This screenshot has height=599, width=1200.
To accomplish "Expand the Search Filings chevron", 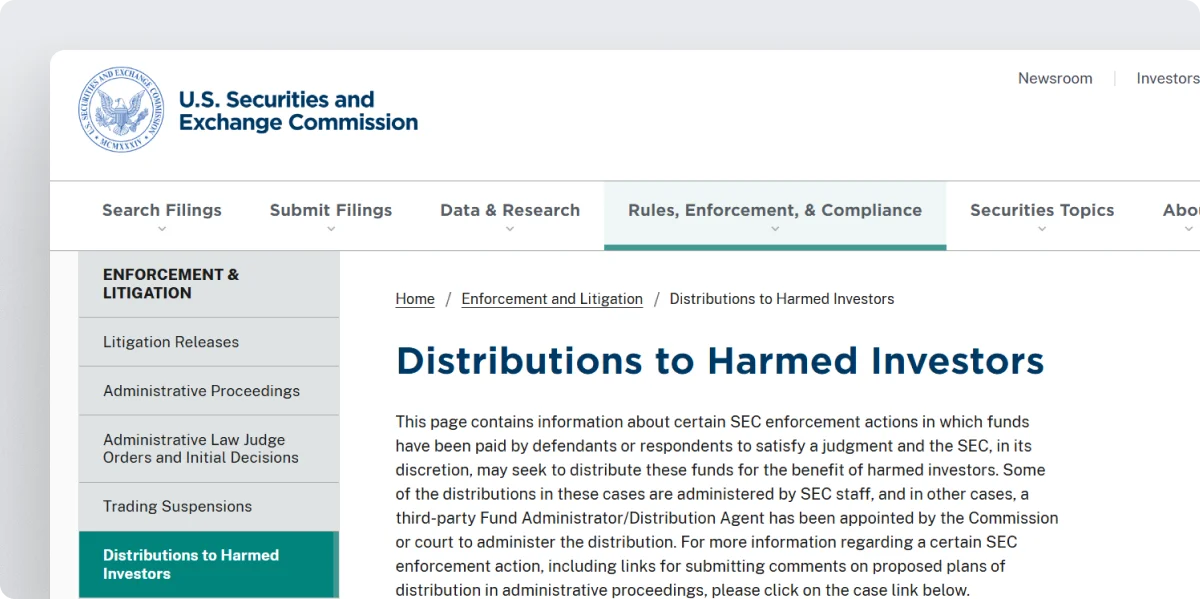I will tap(162, 228).
